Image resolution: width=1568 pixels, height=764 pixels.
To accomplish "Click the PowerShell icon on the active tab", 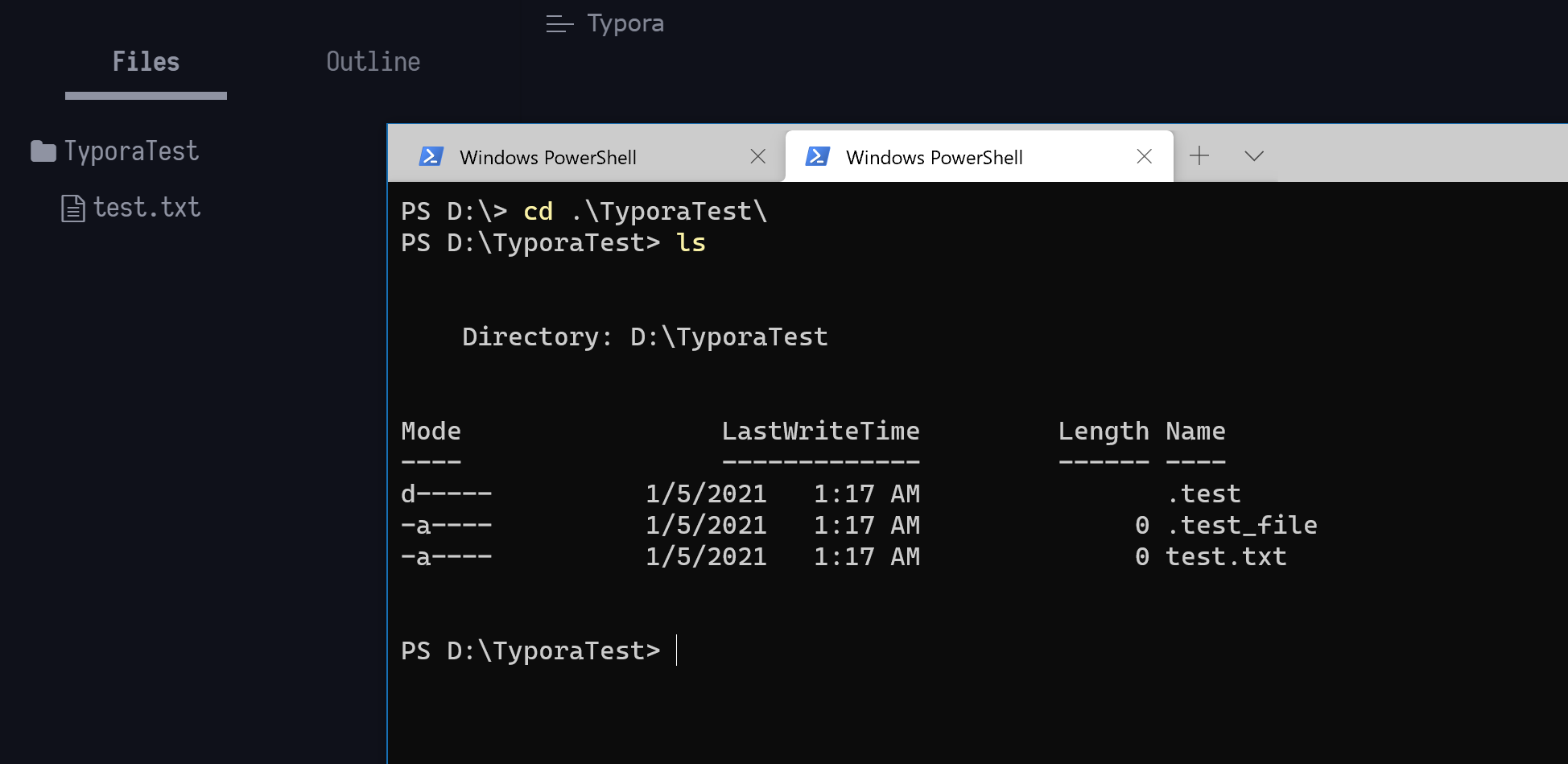I will (x=818, y=157).
